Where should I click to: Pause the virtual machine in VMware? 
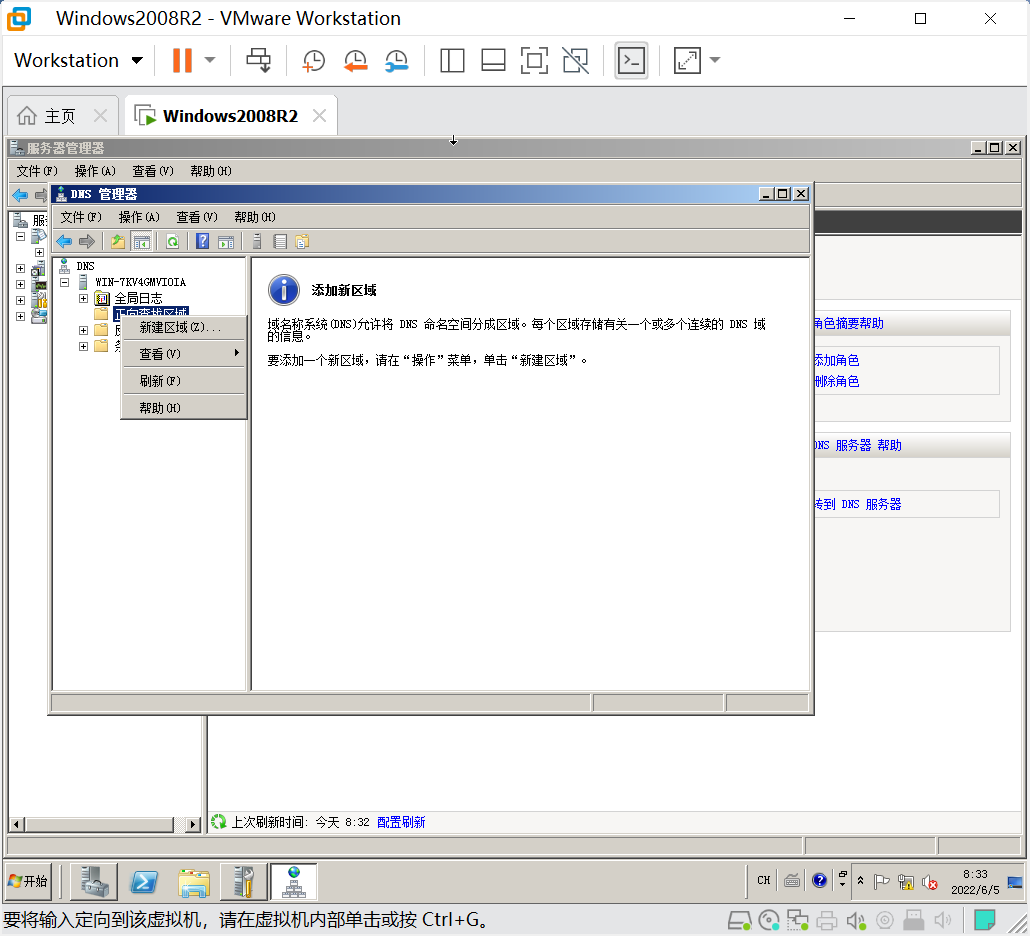pos(182,60)
